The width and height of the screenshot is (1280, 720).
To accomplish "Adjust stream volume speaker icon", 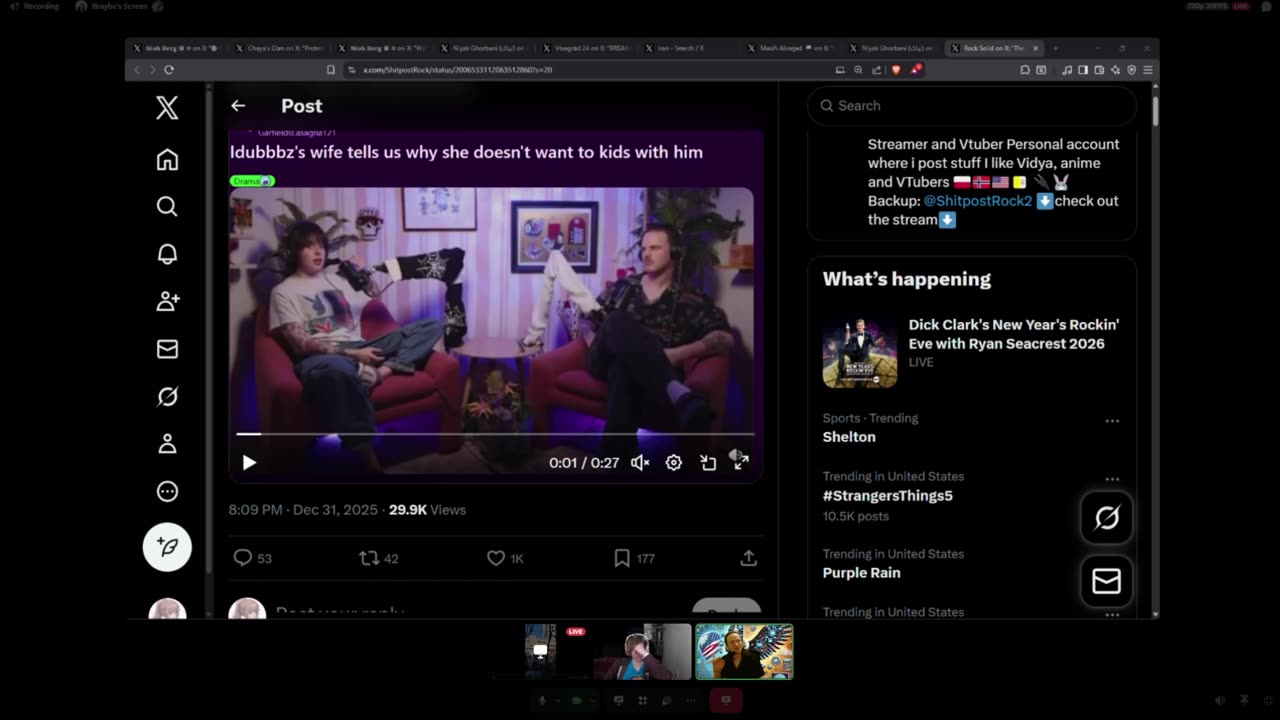I will [x=1220, y=701].
